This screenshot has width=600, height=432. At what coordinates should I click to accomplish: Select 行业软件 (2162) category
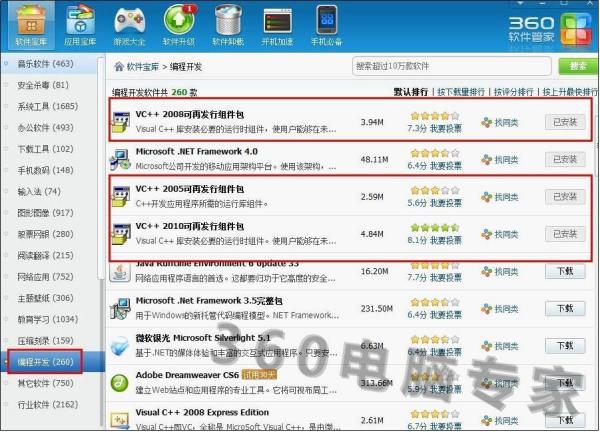click(47, 404)
